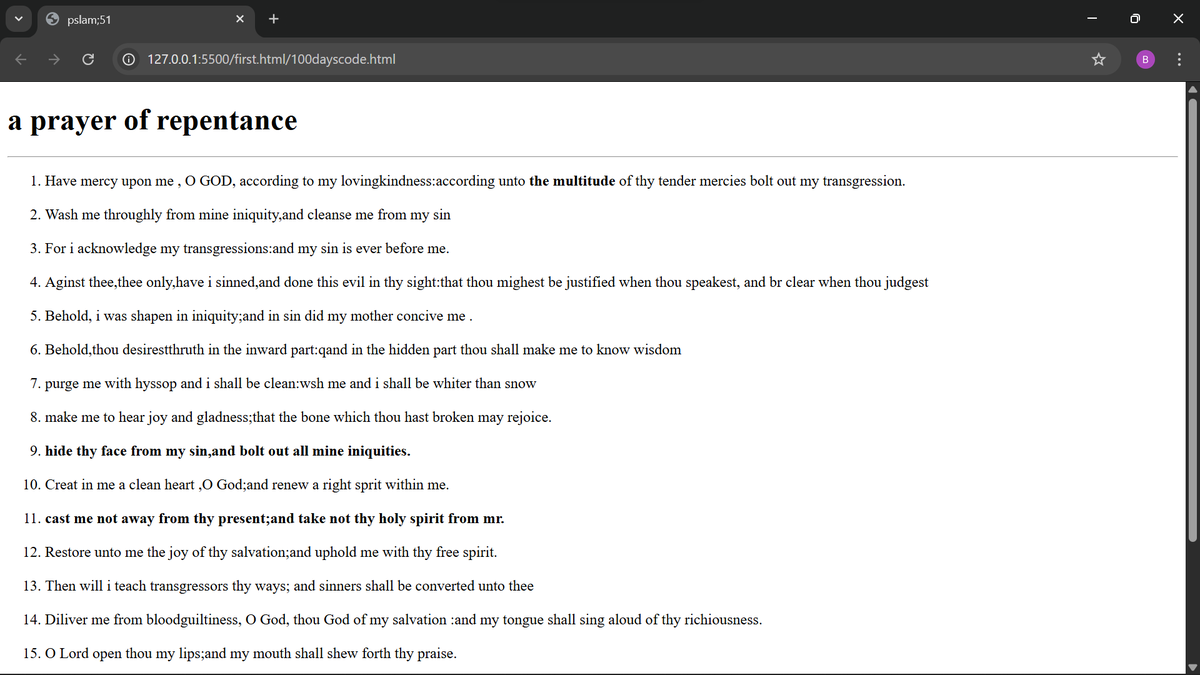
Task: Click the scrollbar up arrow
Action: tap(1191, 89)
